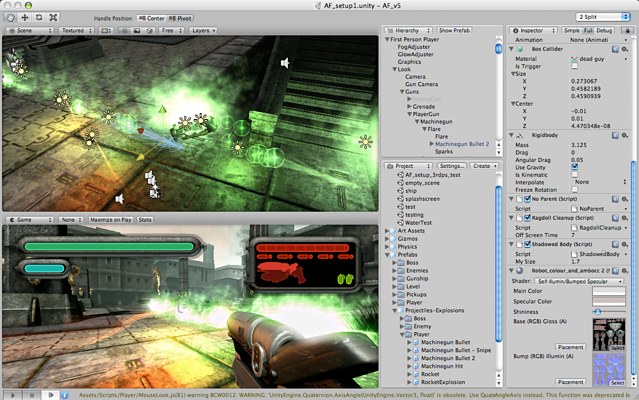The image size is (639, 400).
Task: Open Box Collider help book icon
Action: pyautogui.click(x=615, y=49)
